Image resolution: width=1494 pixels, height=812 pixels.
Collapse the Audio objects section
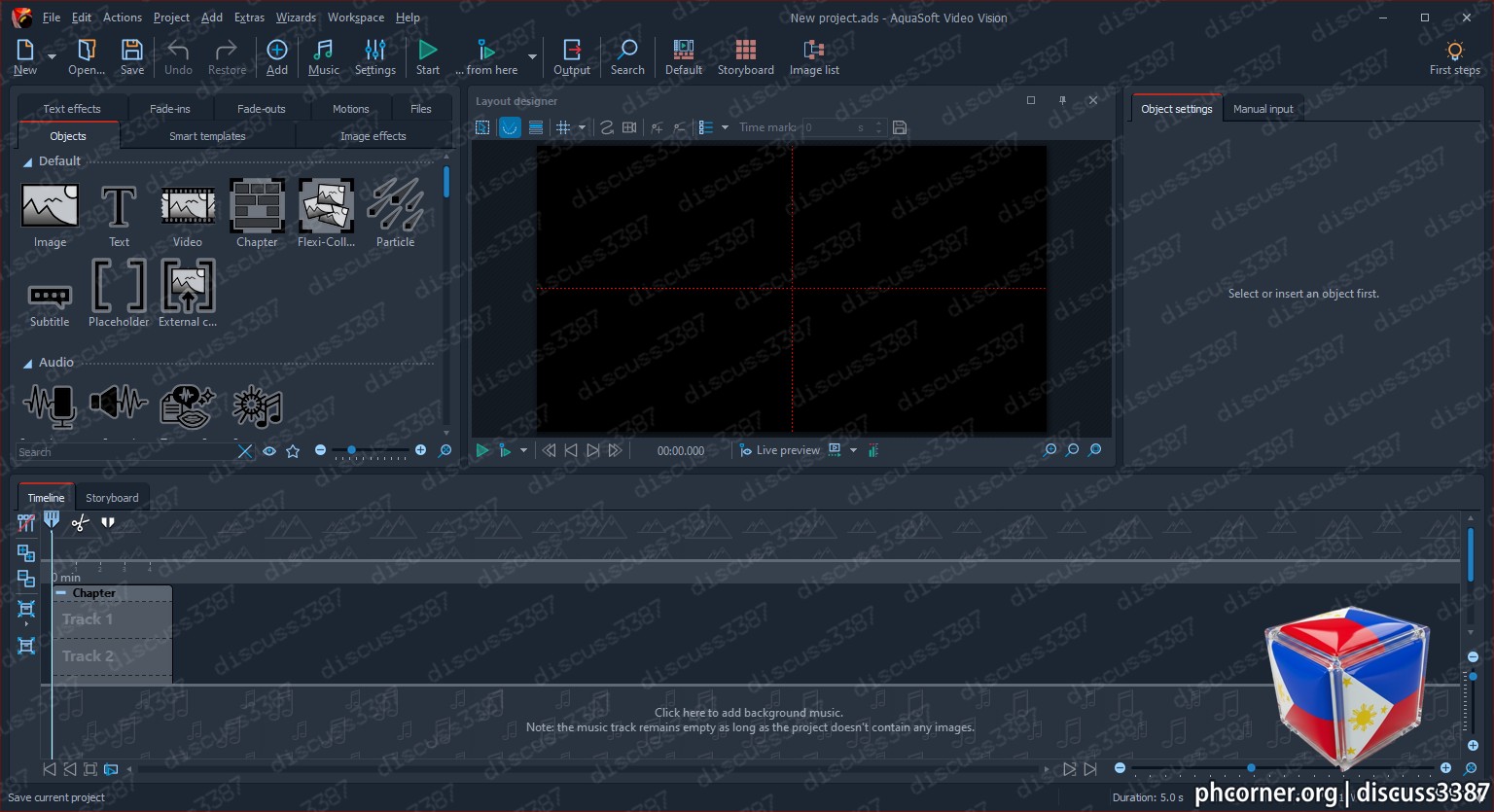pyautogui.click(x=27, y=364)
